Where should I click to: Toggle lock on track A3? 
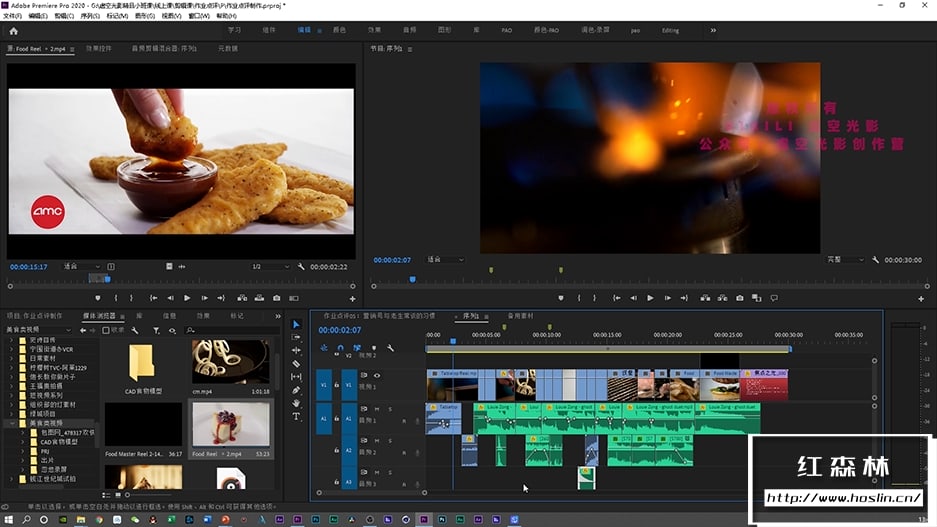pos(336,482)
